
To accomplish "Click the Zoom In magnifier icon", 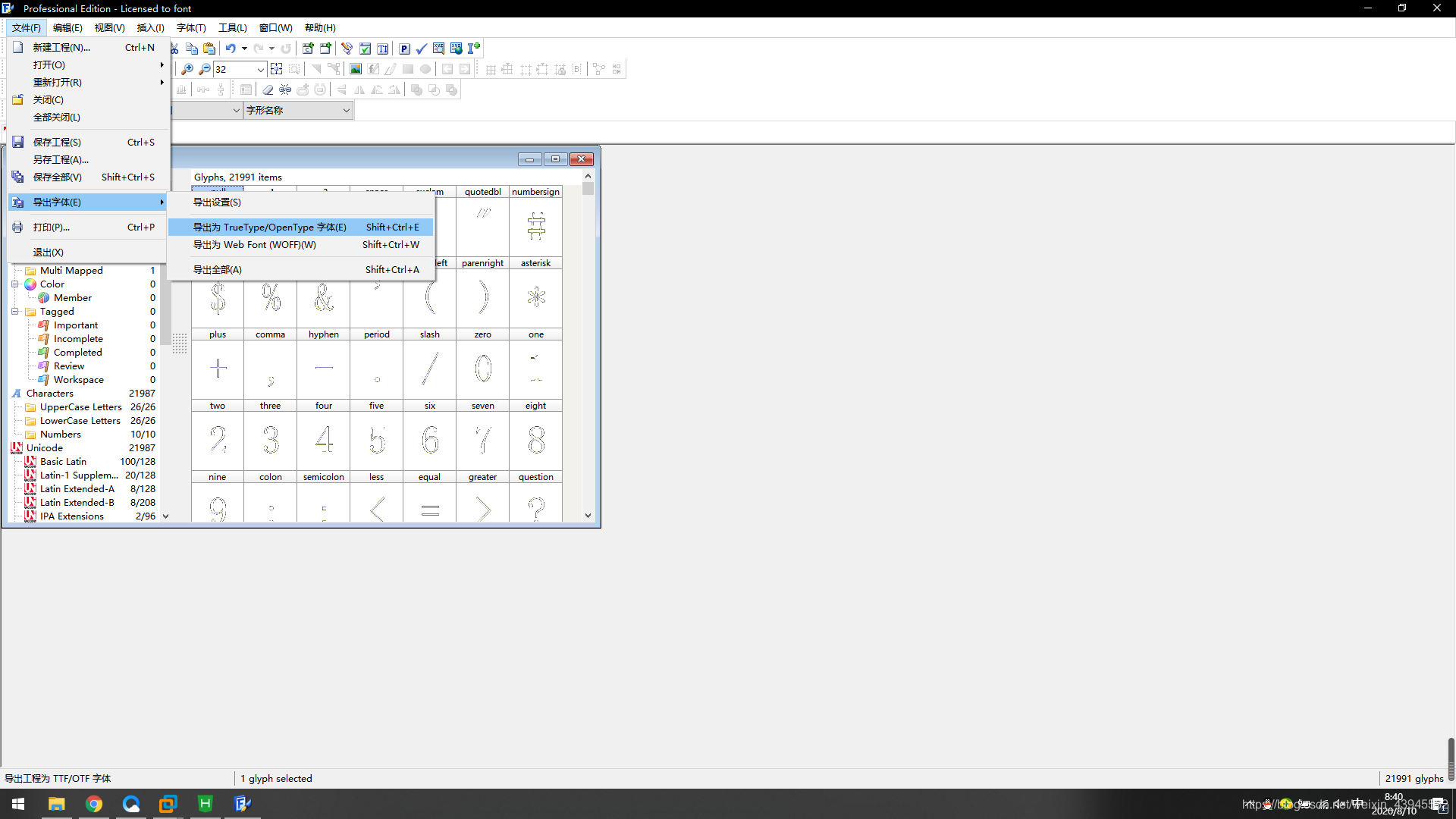I will point(187,69).
